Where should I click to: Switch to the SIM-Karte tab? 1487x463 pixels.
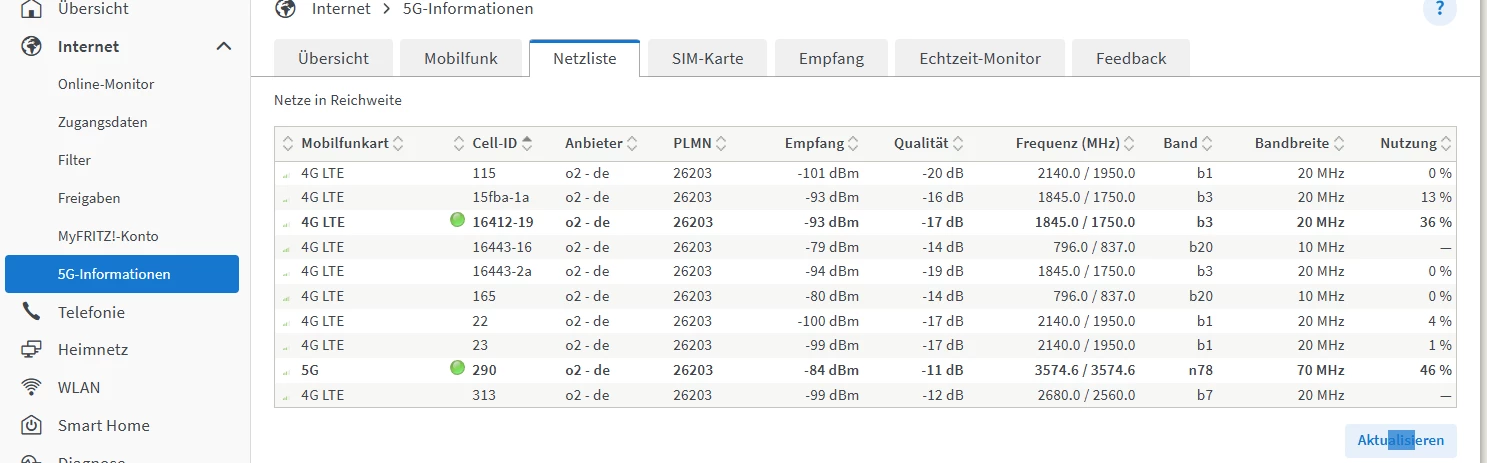(x=709, y=59)
